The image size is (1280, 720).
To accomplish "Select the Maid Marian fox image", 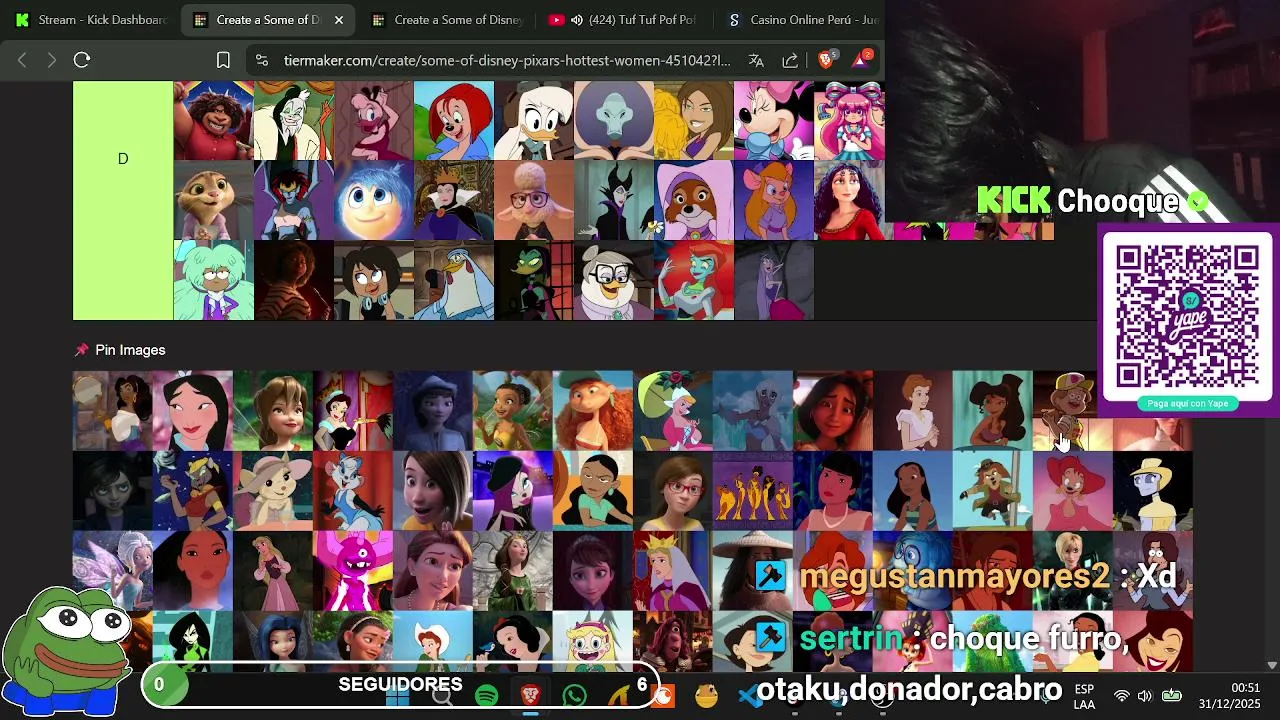I will (x=694, y=200).
